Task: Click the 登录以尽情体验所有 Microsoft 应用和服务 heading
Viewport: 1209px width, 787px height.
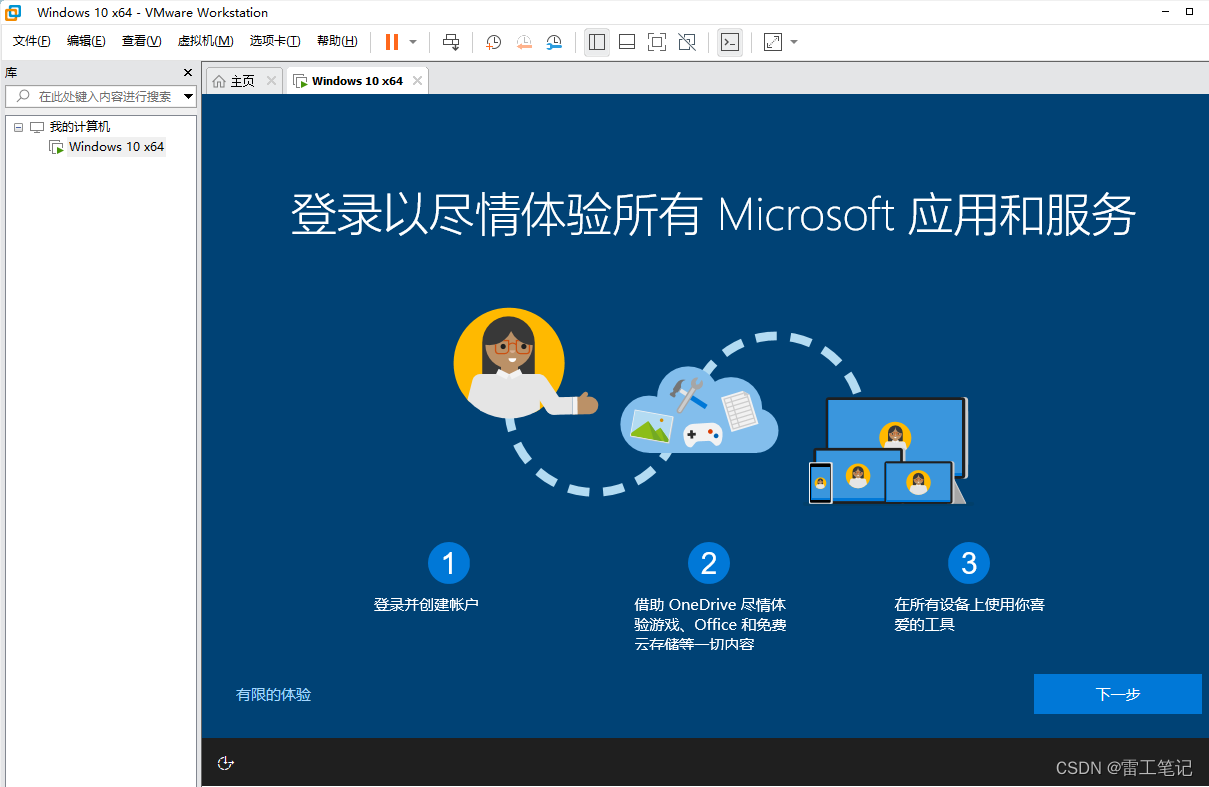Action: [x=713, y=214]
